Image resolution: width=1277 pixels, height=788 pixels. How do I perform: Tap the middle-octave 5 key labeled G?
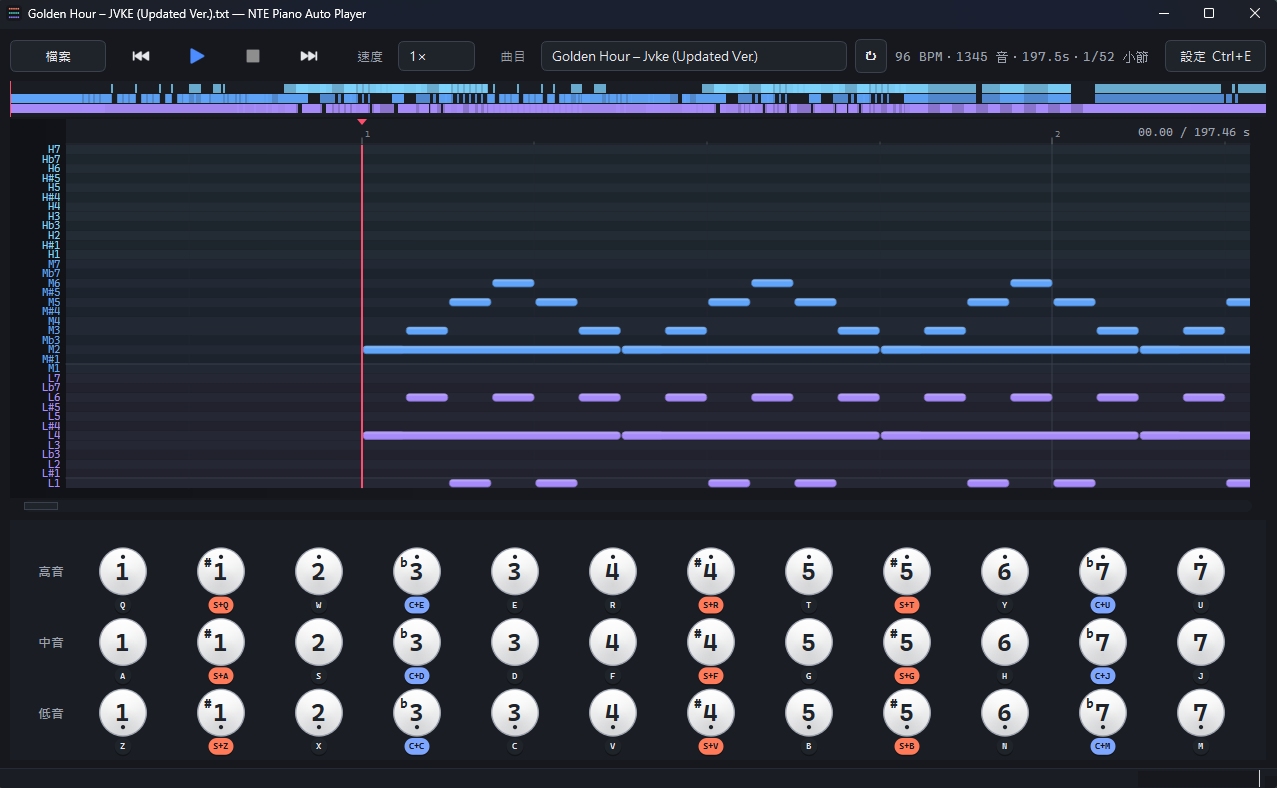coord(809,643)
